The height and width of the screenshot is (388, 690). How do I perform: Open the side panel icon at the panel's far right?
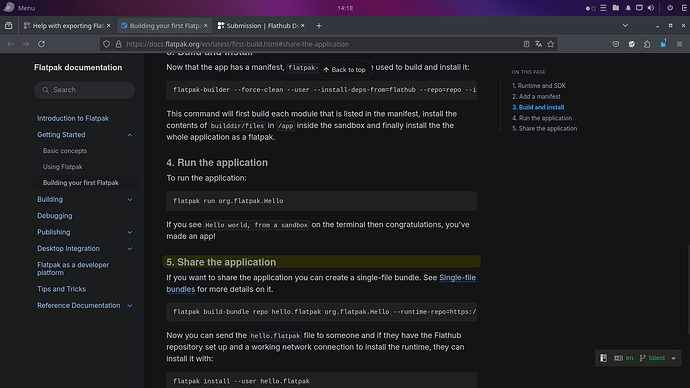pos(685,8)
